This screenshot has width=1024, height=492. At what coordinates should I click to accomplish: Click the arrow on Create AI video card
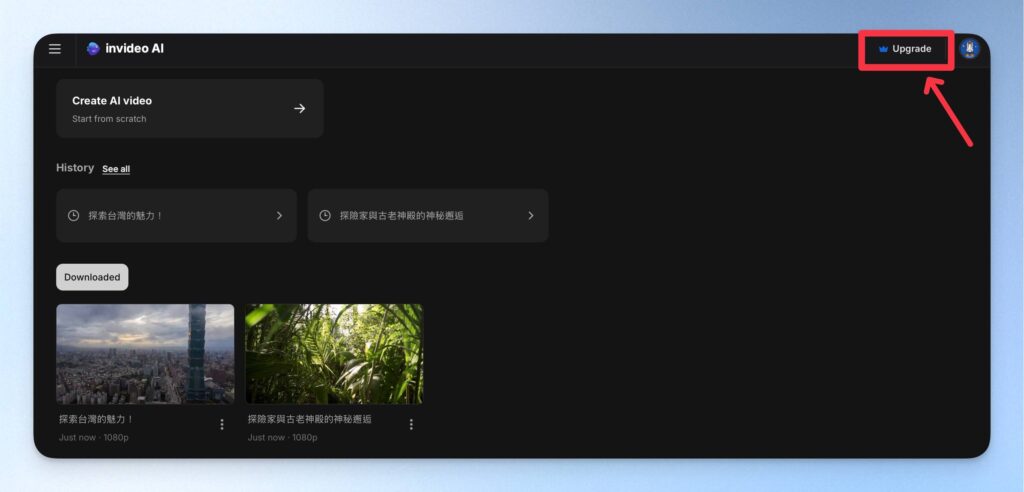tap(299, 108)
